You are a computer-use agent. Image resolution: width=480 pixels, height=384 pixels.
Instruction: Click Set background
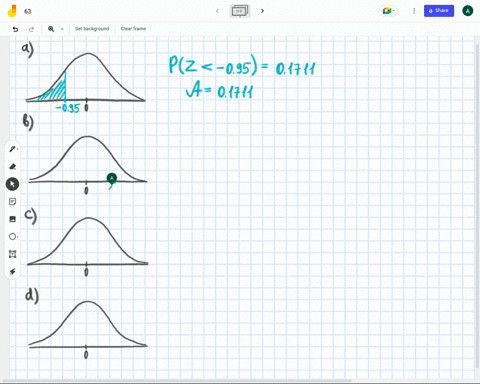coord(92,29)
